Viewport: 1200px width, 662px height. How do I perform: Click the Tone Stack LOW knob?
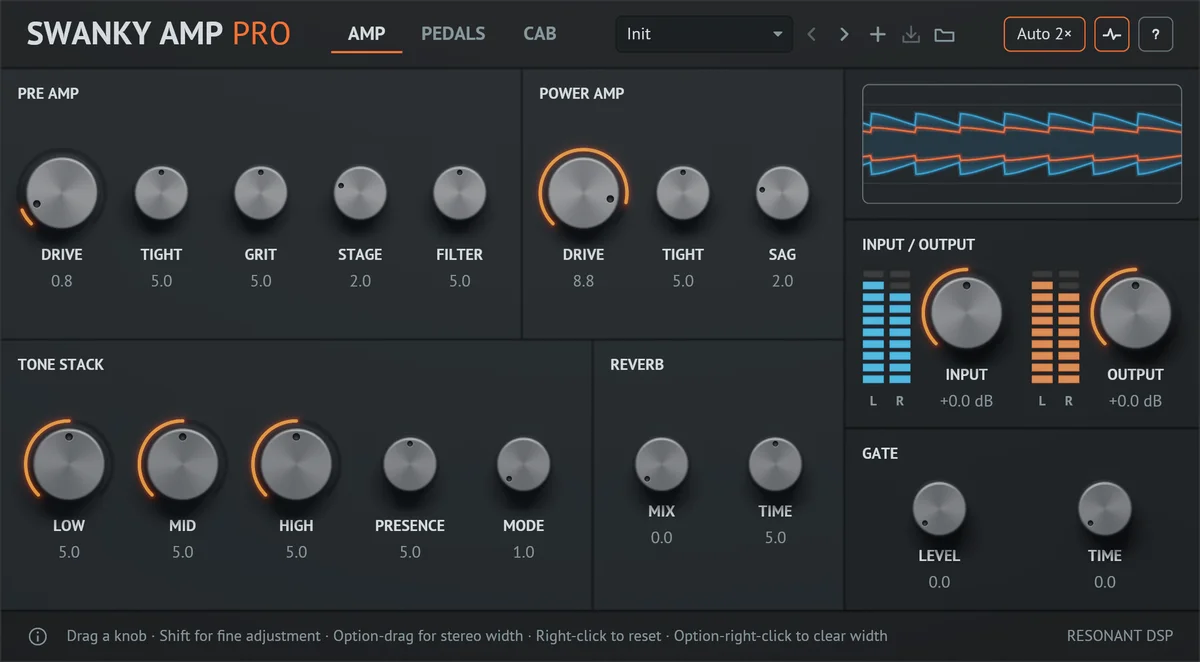pos(69,464)
